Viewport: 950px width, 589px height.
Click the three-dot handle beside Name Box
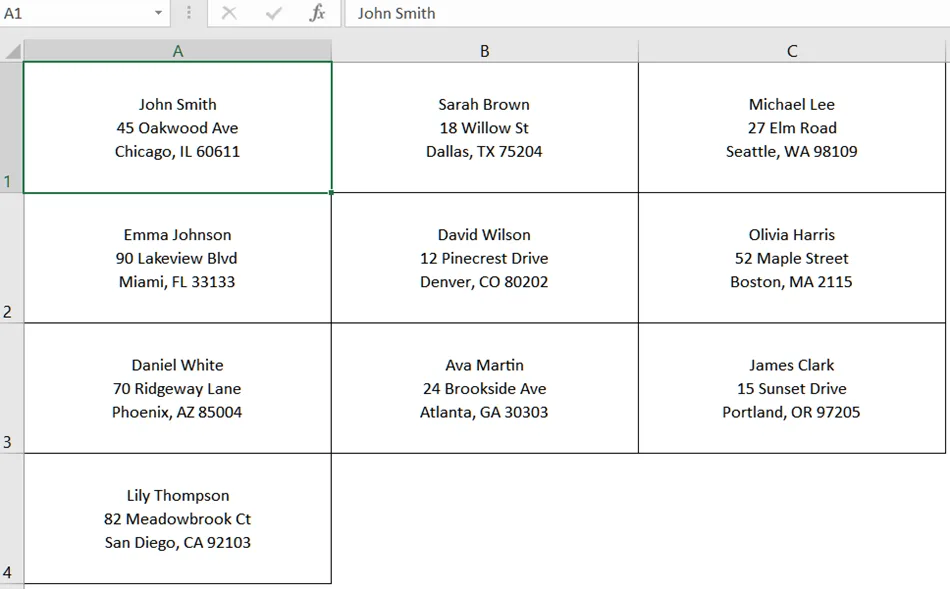(x=189, y=13)
